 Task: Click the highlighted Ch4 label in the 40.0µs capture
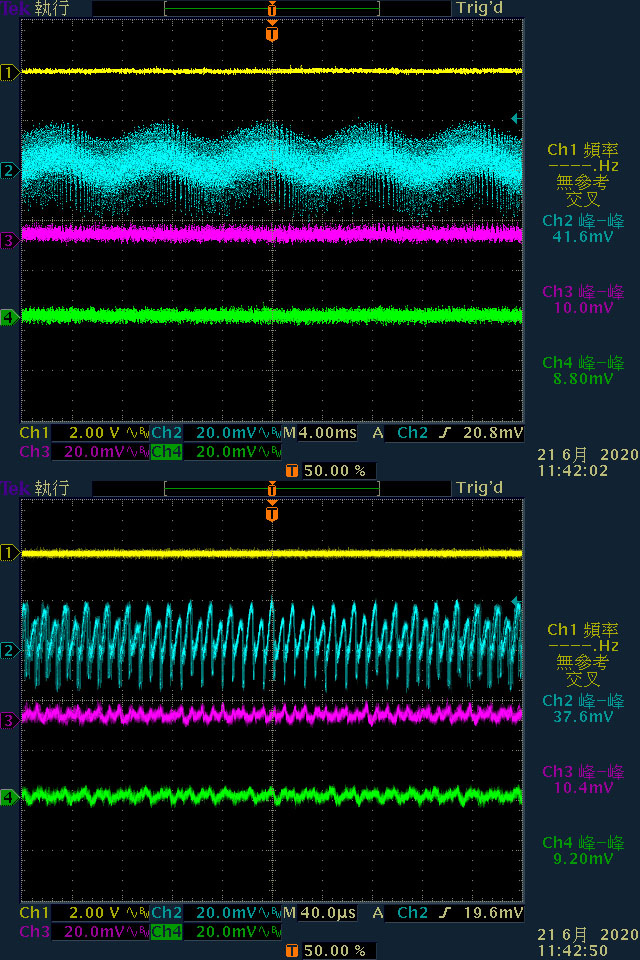pyautogui.click(x=167, y=932)
